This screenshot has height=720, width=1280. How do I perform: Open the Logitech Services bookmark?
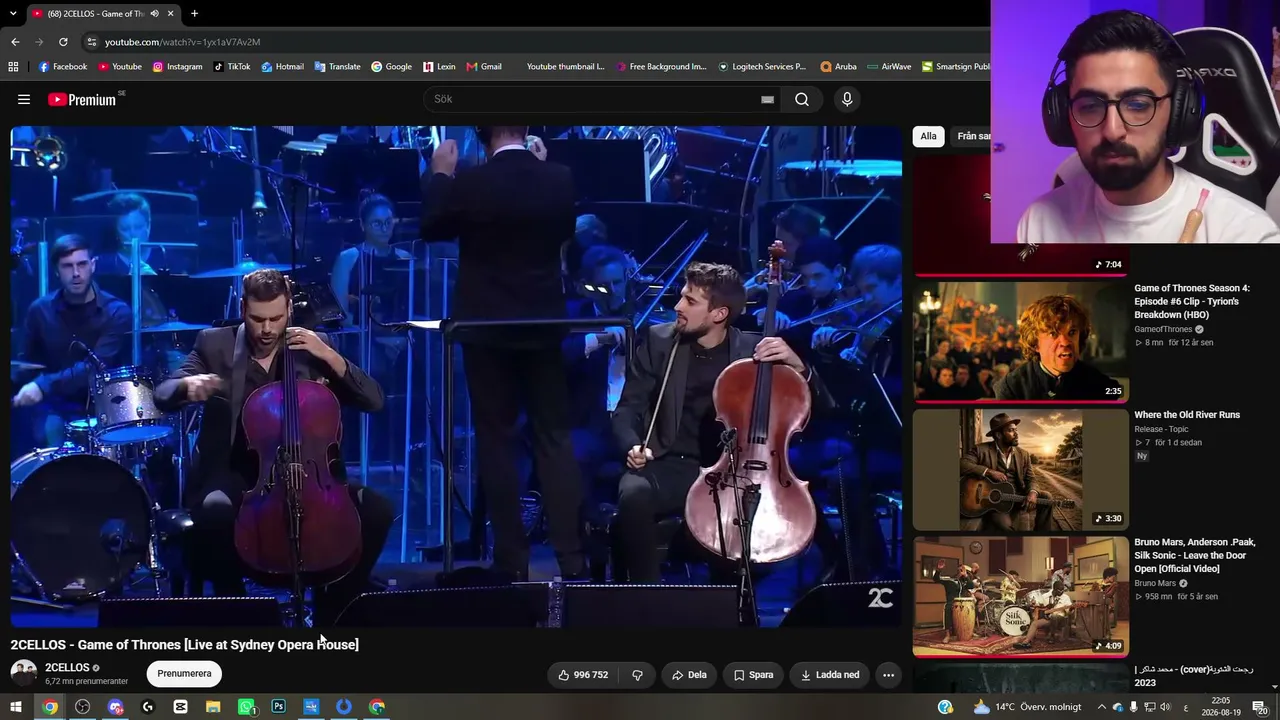[762, 67]
